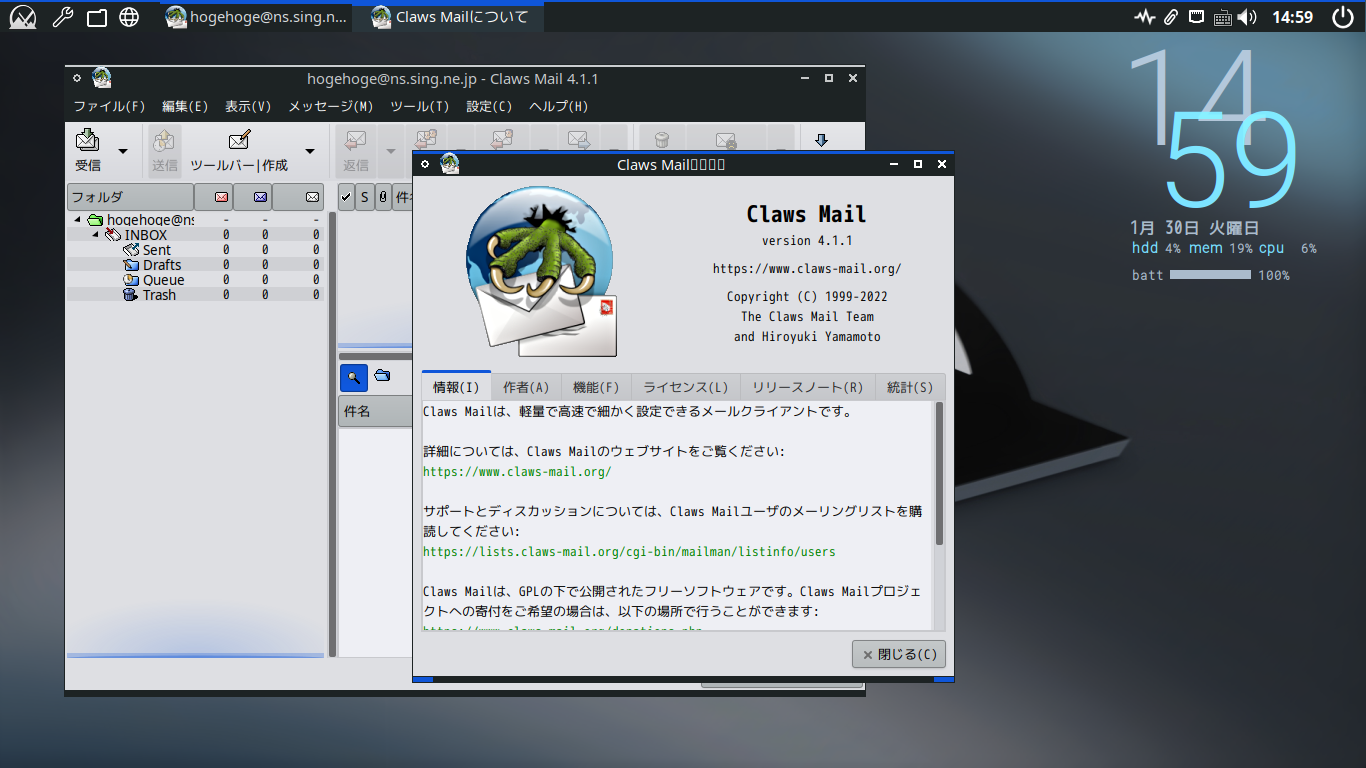Select the 情報(I) tab in About dialog
This screenshot has height=768, width=1366.
[456, 387]
